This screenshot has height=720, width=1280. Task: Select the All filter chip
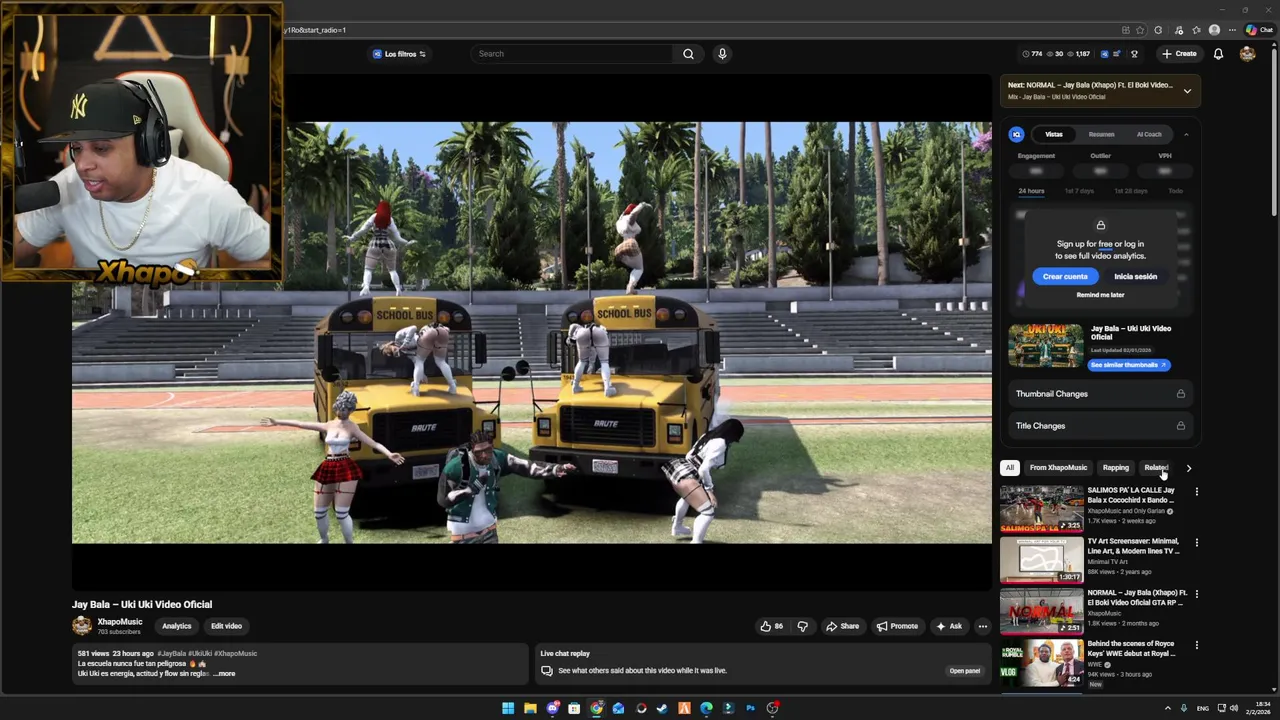click(1010, 468)
